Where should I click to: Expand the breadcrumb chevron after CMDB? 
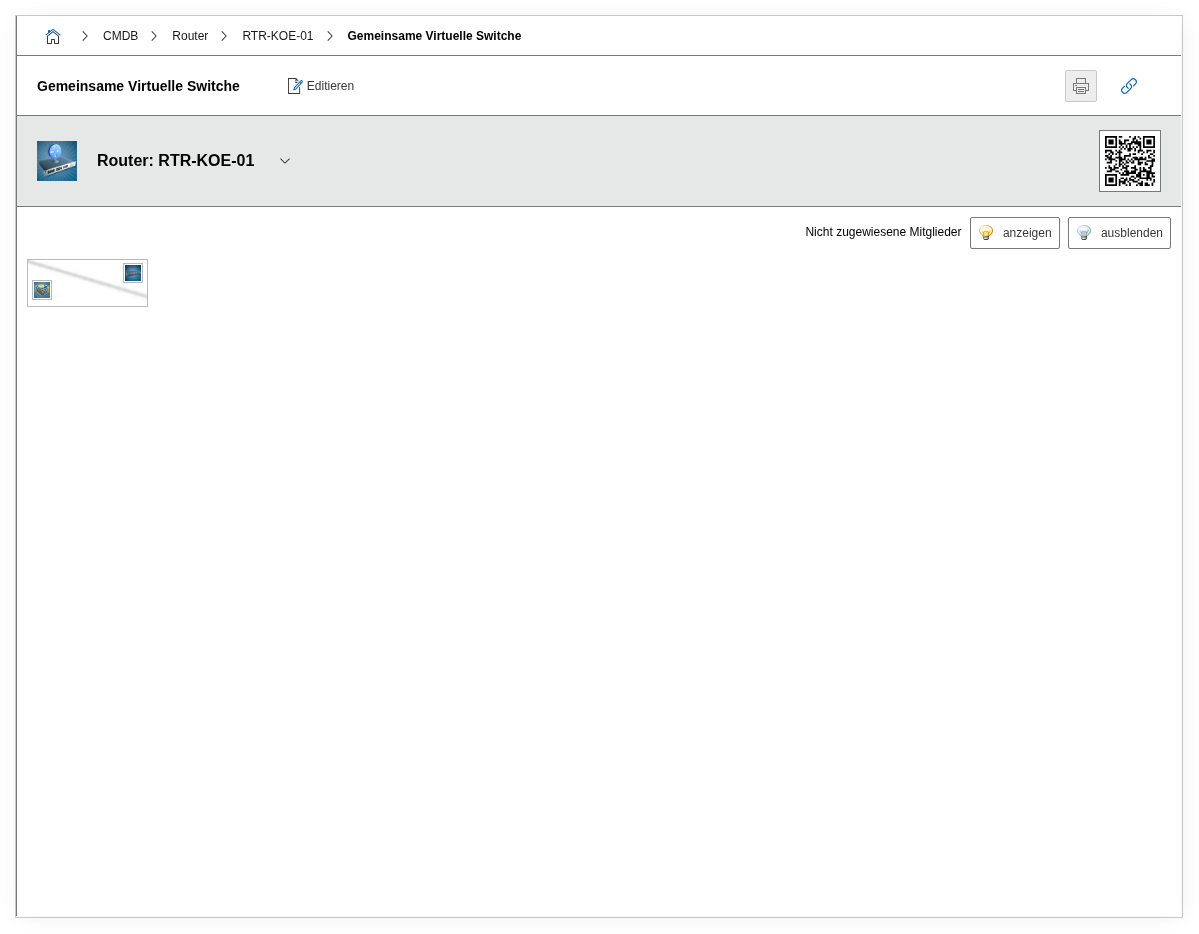154,36
